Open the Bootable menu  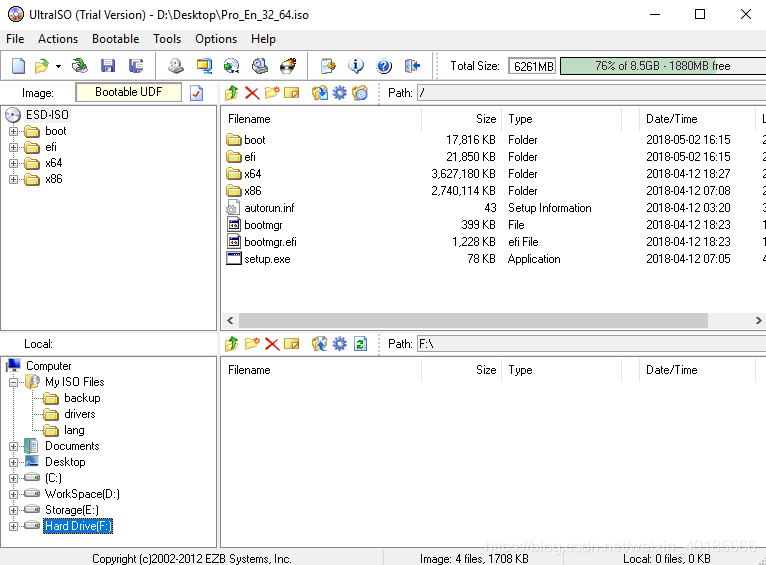pyautogui.click(x=115, y=39)
